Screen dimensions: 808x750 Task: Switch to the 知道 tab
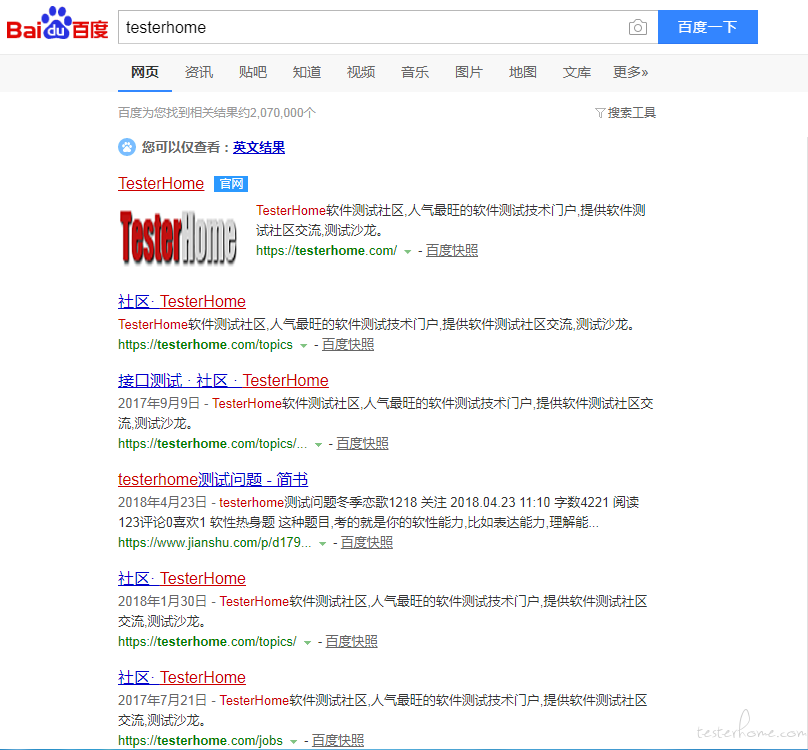(x=307, y=72)
